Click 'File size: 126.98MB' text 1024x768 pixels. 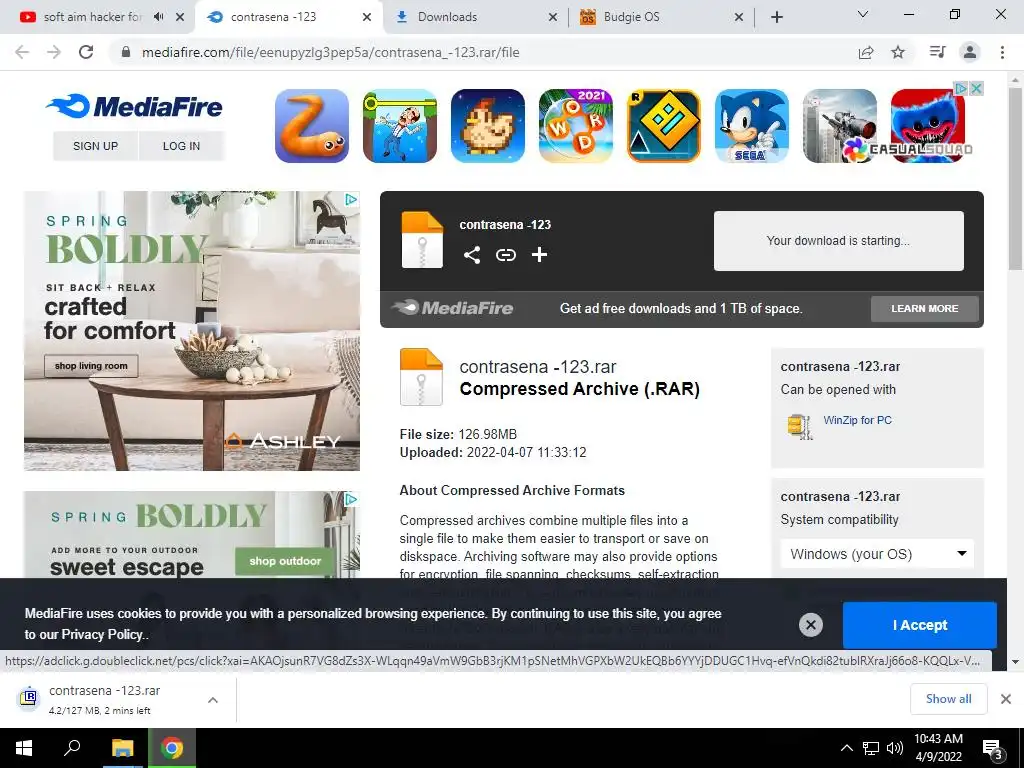click(458, 434)
